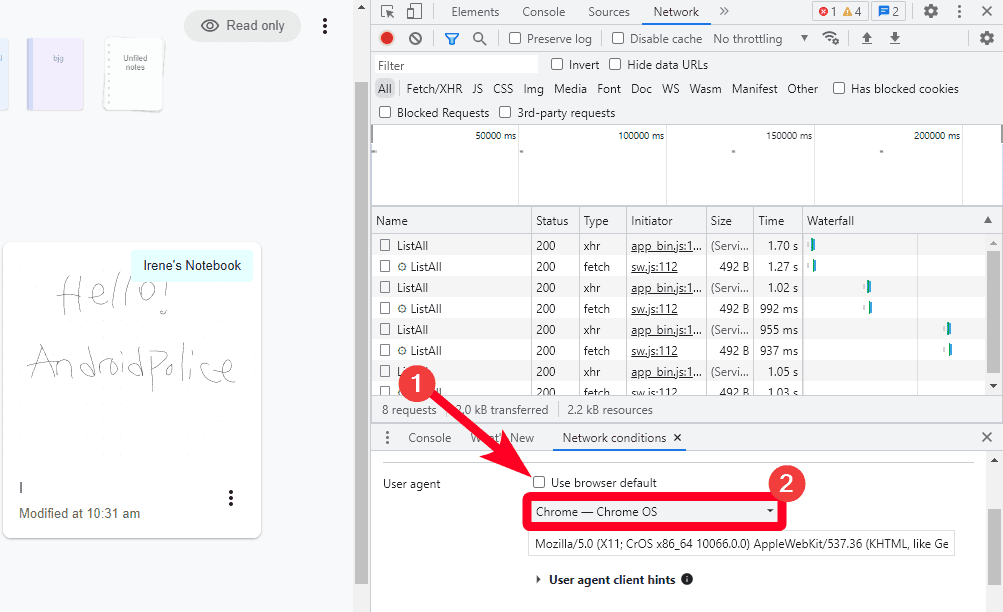Viewport: 1003px width, 612px height.
Task: Check the Disable cache option
Action: (618, 39)
